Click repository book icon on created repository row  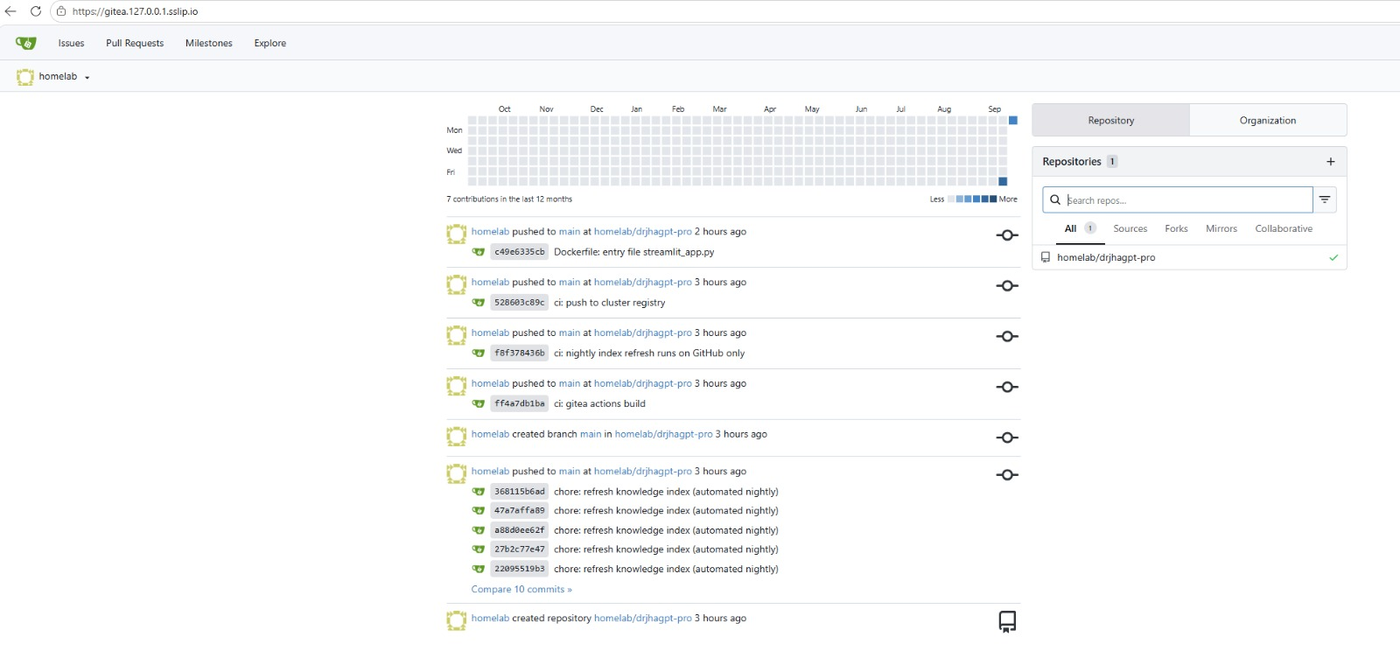coord(1007,622)
